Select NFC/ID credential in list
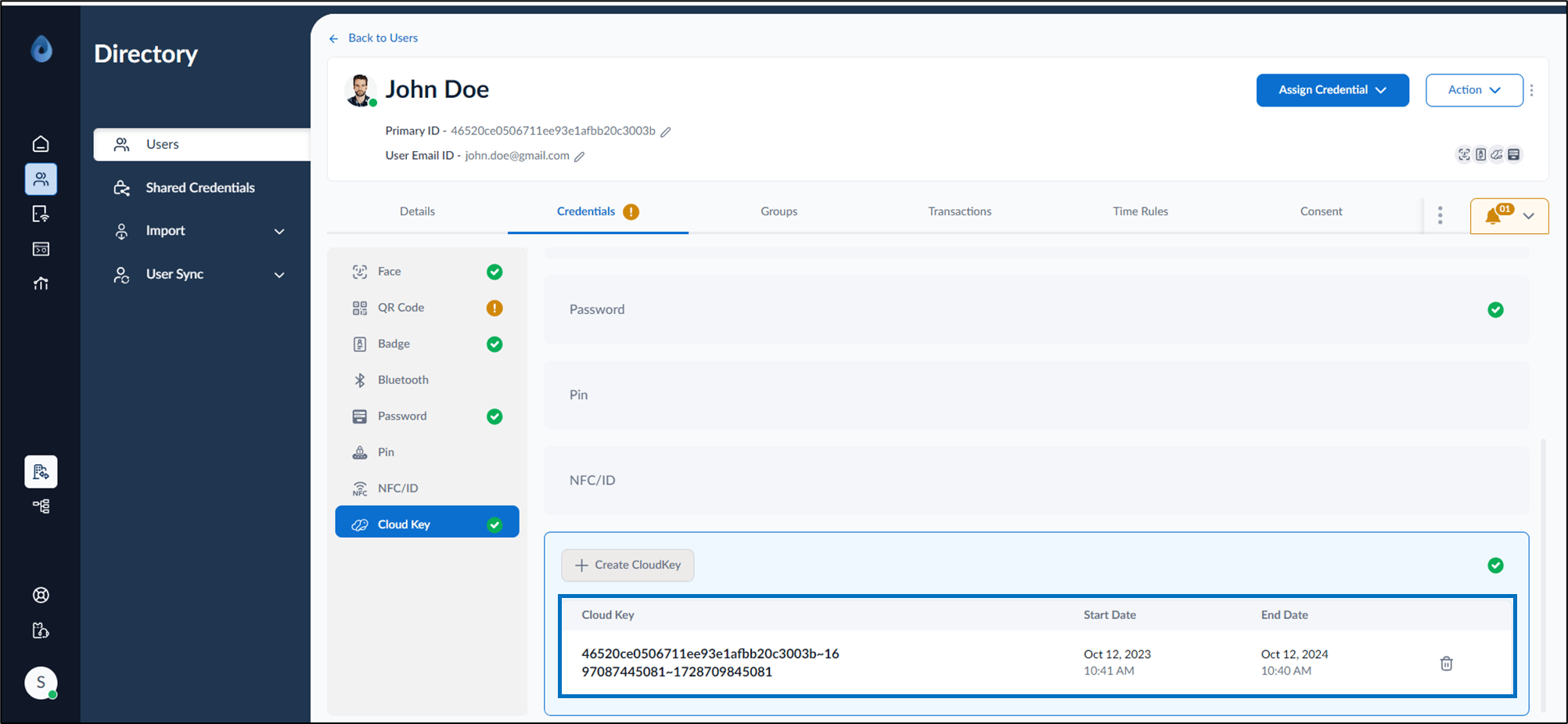The height and width of the screenshot is (724, 1568). (427, 488)
